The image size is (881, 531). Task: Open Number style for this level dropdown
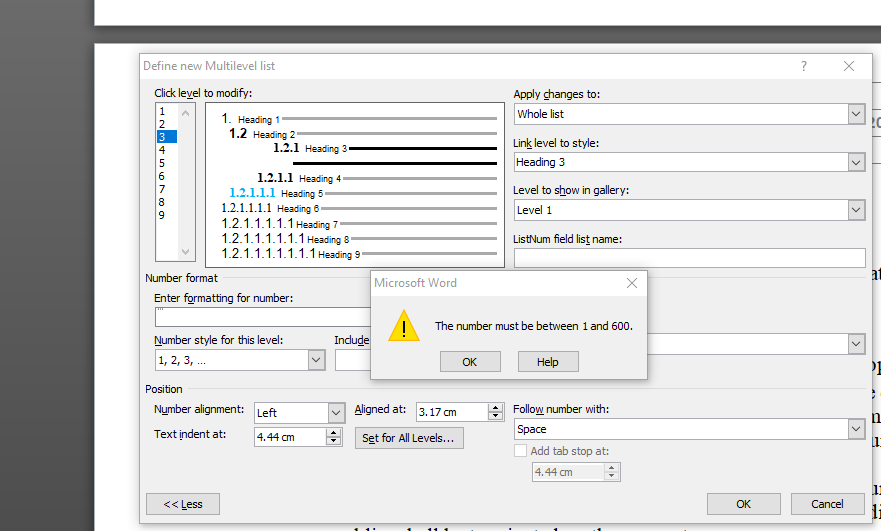pos(316,360)
